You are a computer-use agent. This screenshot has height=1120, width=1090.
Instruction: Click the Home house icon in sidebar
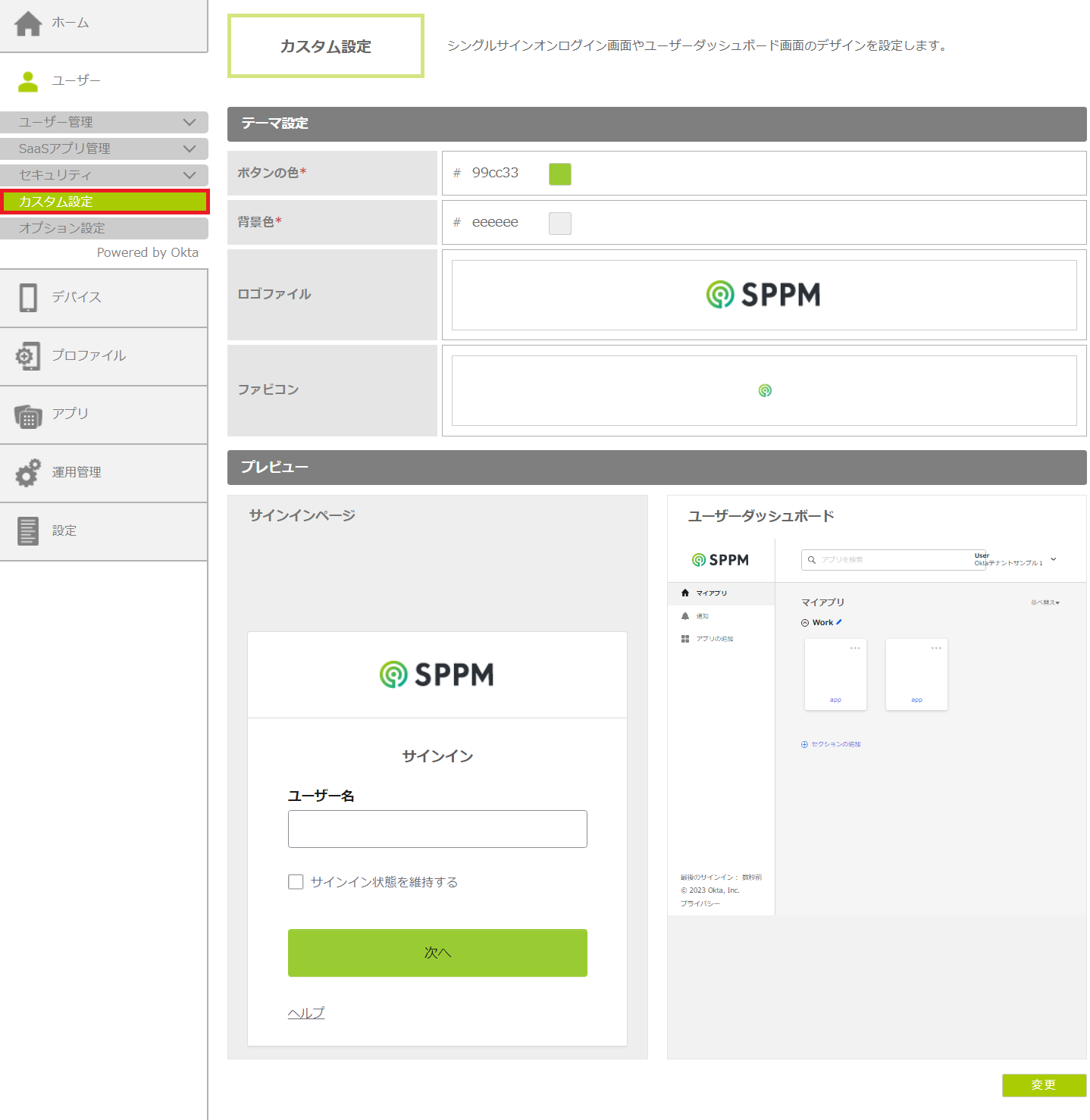pos(28,23)
